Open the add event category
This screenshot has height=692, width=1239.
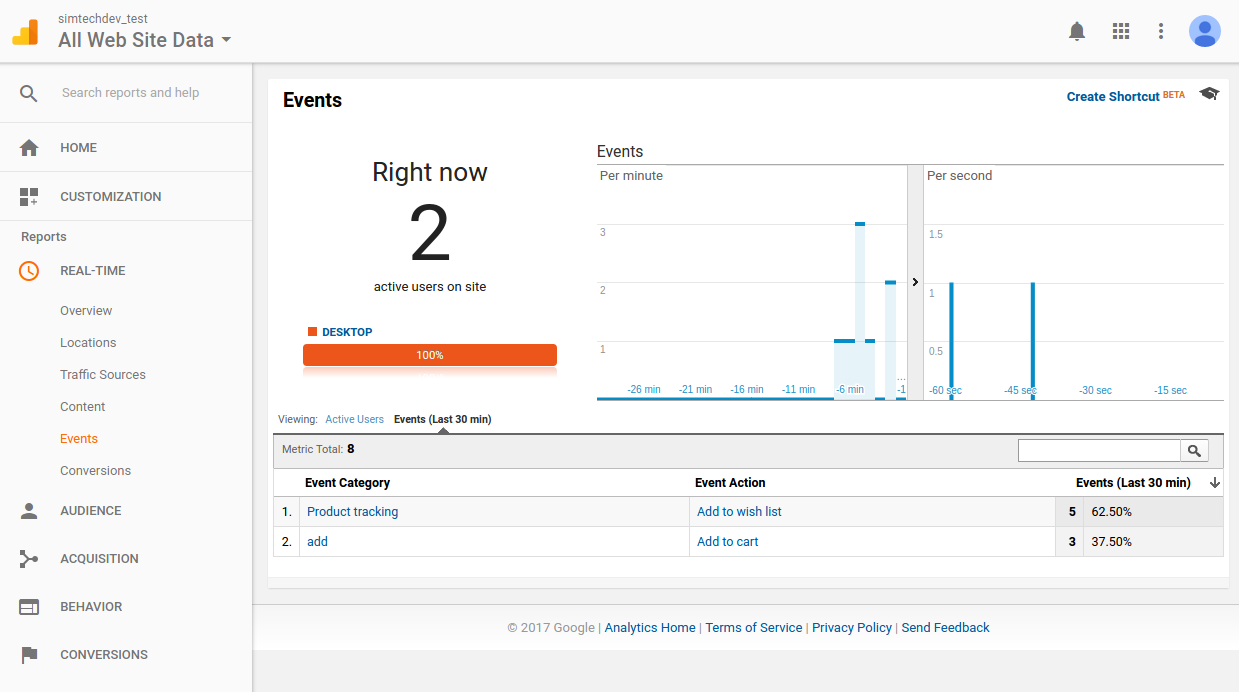tap(317, 542)
